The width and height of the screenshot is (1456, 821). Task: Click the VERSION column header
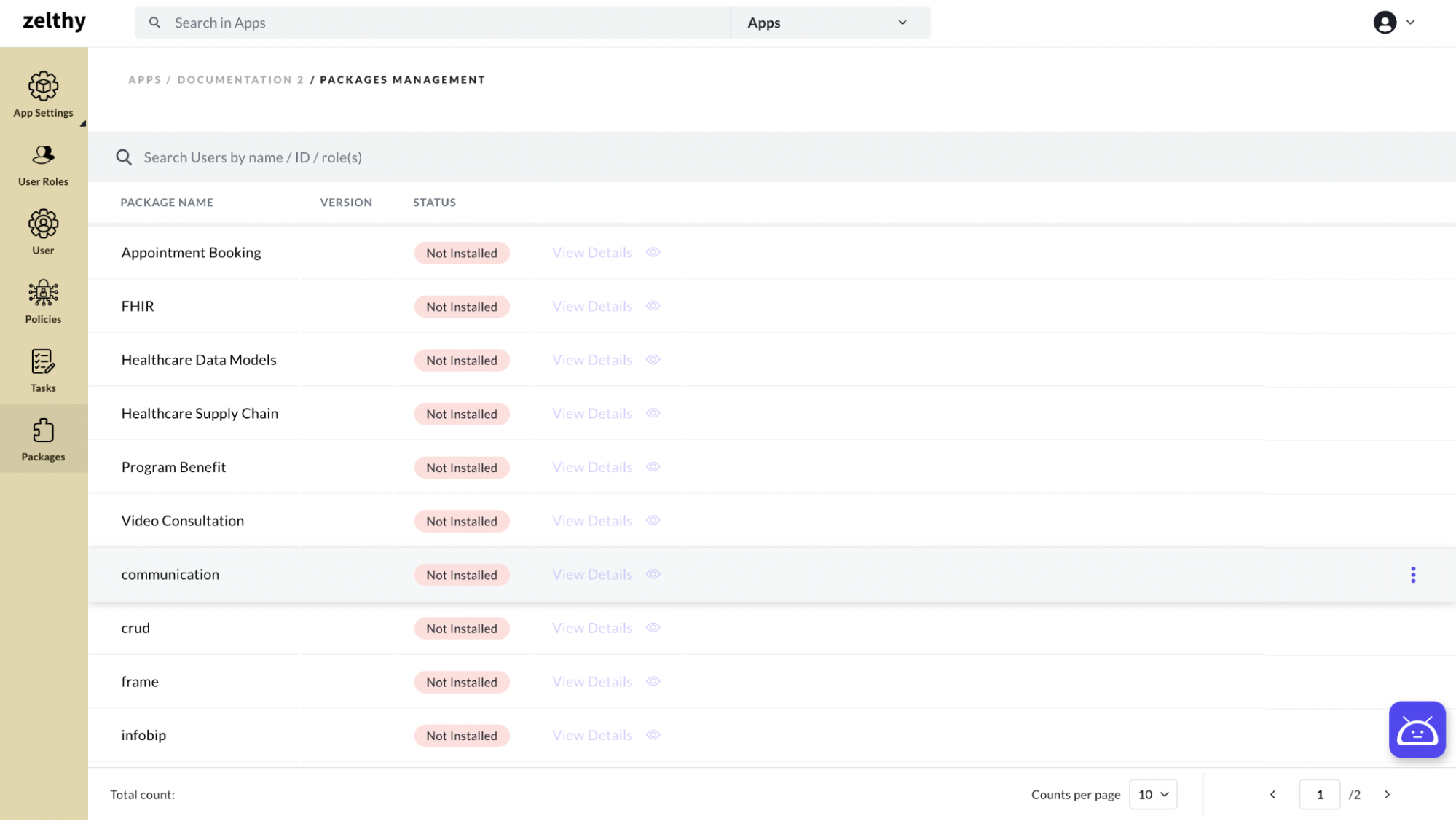point(346,203)
